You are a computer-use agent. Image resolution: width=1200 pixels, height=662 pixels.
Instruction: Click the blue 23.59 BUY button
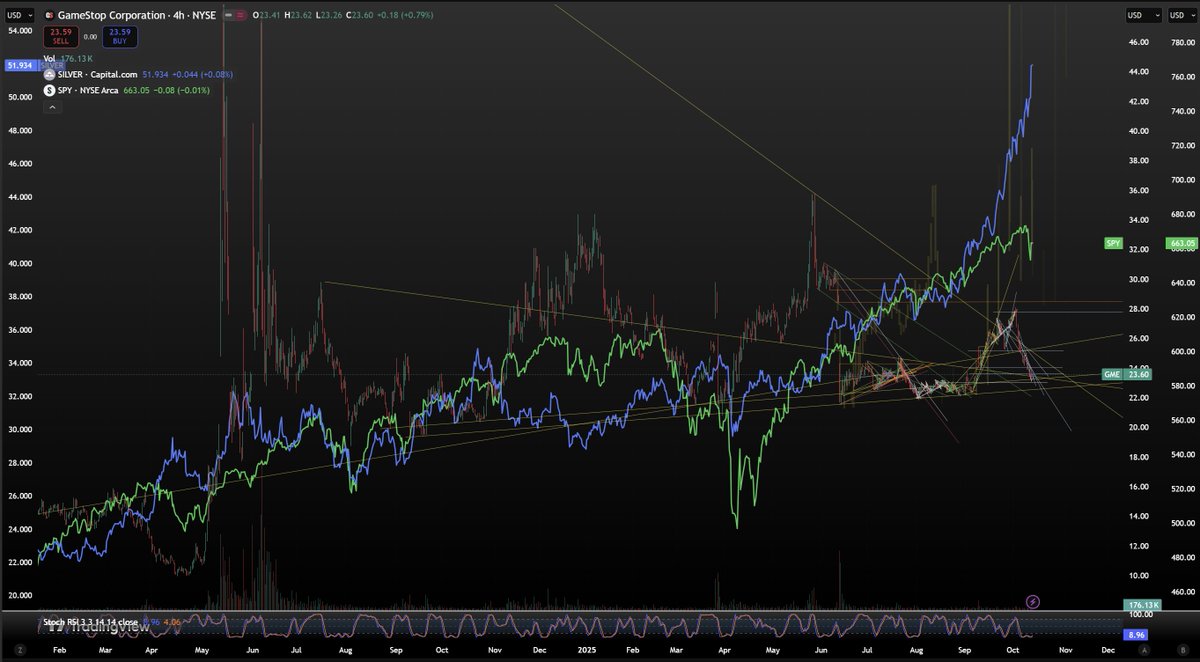click(120, 37)
